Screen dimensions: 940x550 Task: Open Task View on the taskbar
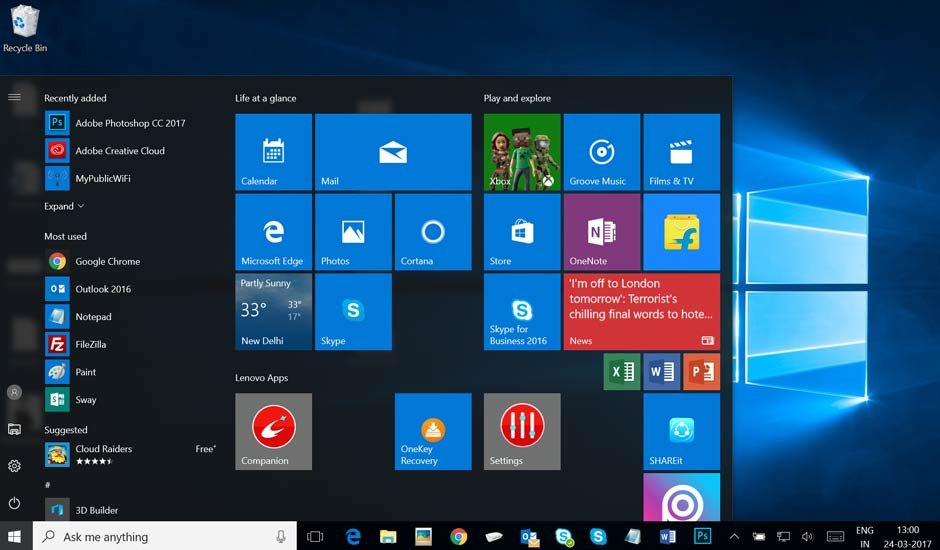tap(315, 536)
